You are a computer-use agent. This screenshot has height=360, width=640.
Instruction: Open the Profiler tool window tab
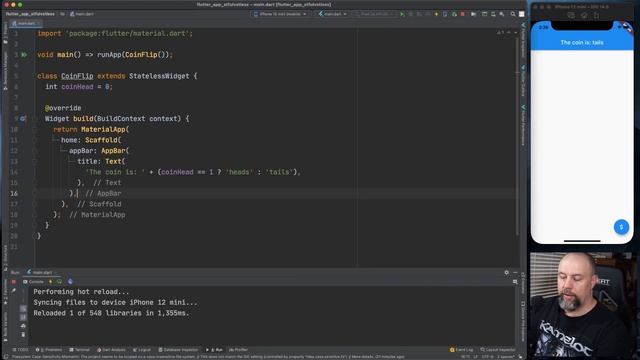[x=238, y=350]
